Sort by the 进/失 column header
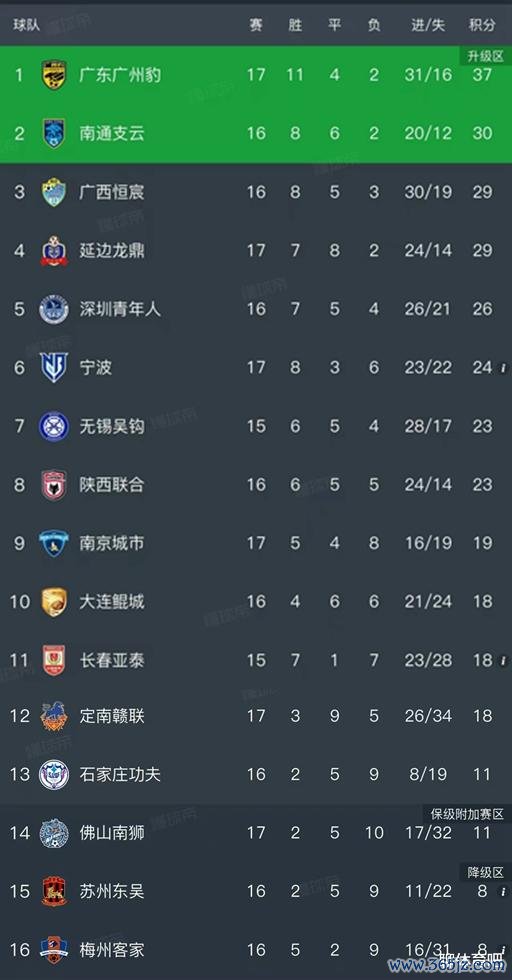 (428, 25)
